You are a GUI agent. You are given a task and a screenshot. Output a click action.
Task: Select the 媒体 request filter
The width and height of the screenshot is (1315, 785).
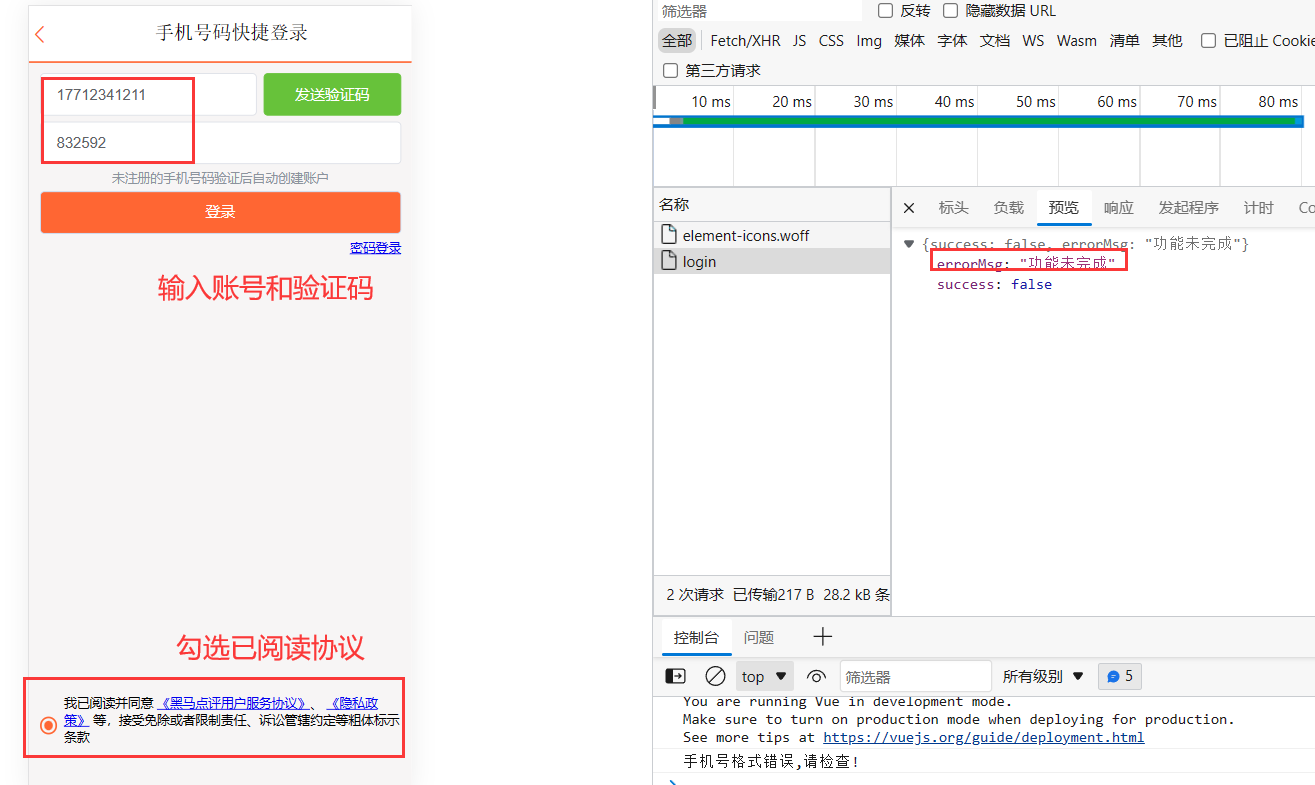910,41
